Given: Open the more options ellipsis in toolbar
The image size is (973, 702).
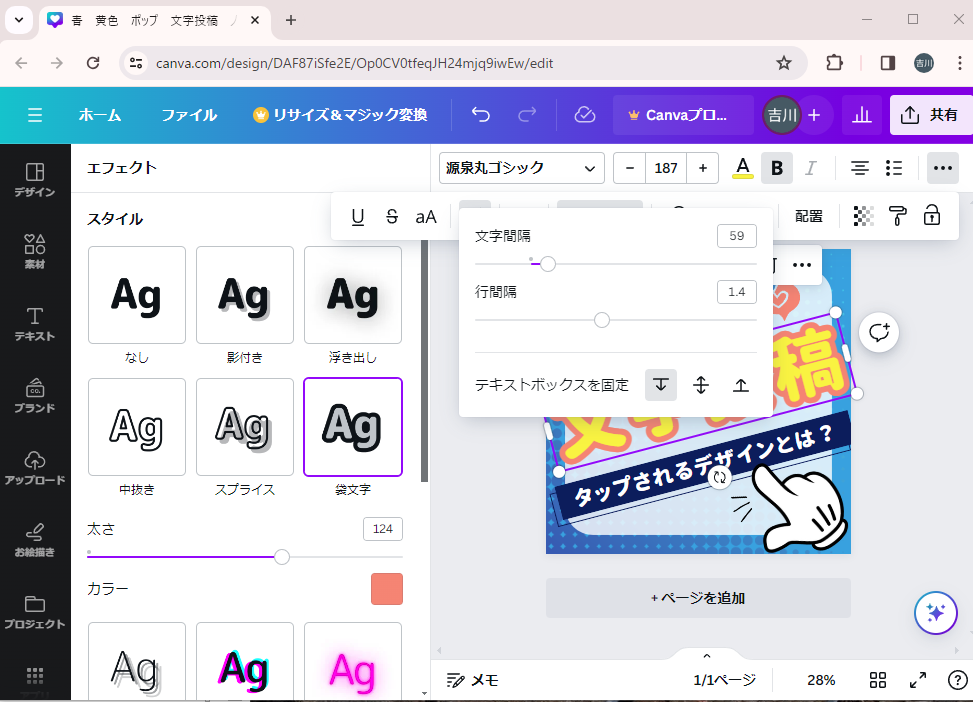Looking at the screenshot, I should [x=942, y=168].
